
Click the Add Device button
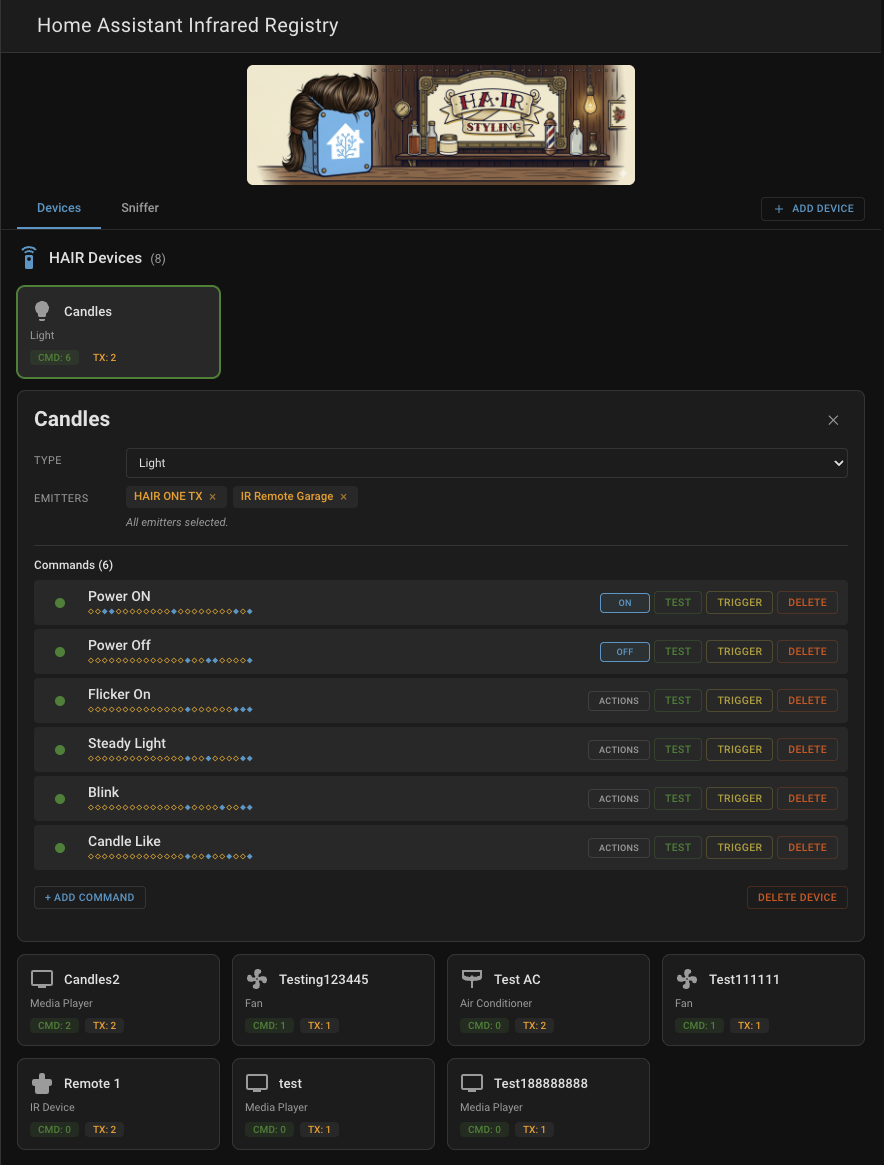tap(813, 209)
